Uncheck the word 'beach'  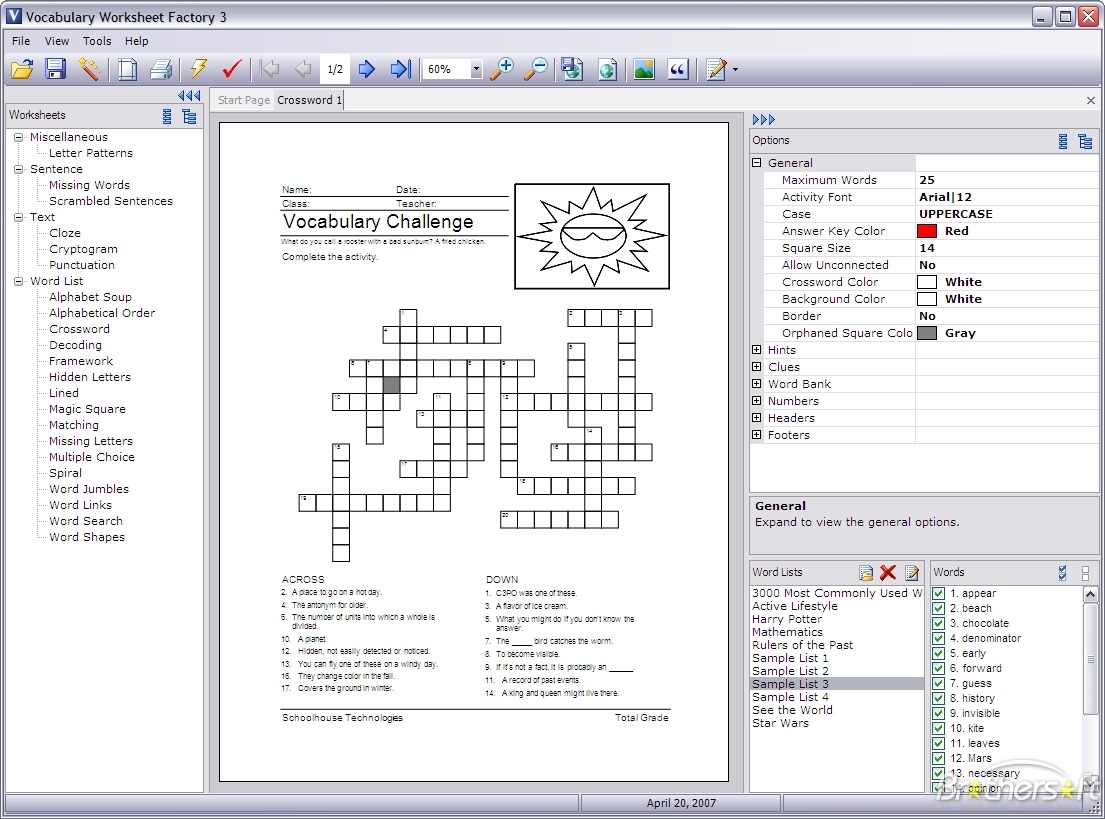(x=939, y=608)
